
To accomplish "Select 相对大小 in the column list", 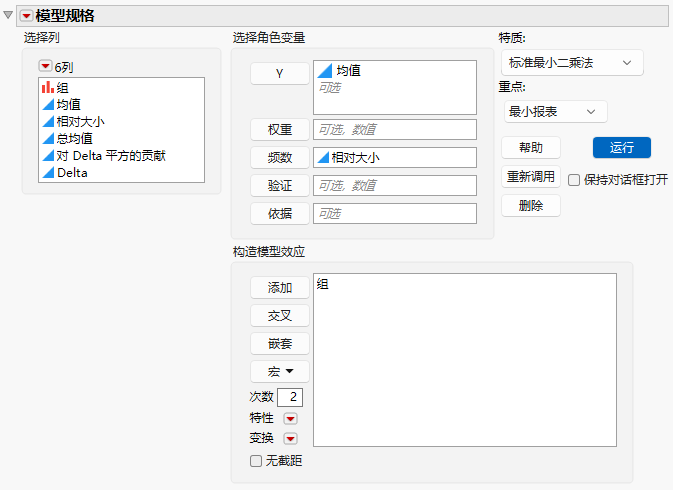I will click(81, 121).
